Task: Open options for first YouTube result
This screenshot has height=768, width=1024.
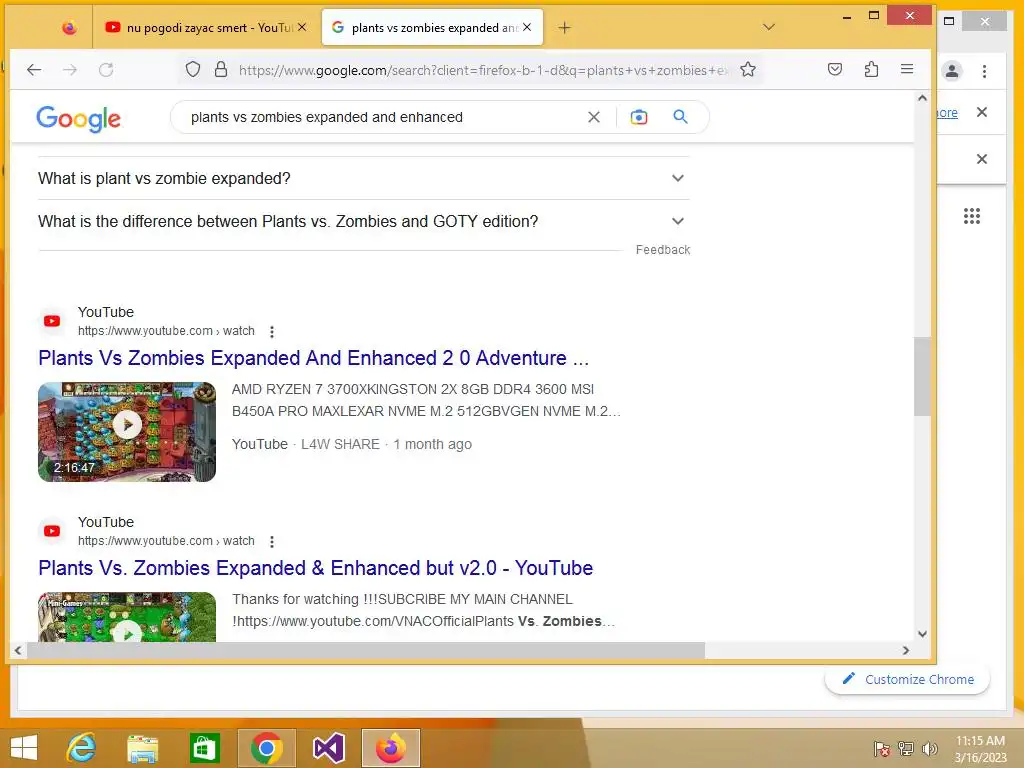Action: click(272, 332)
